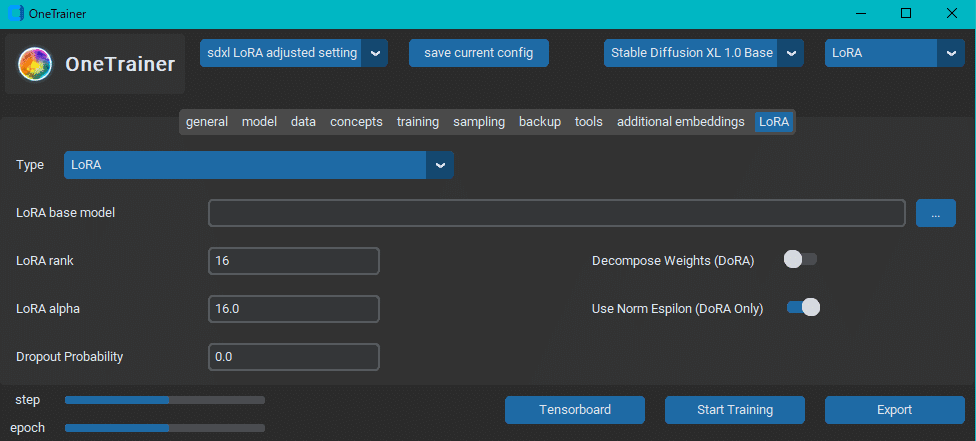This screenshot has width=976, height=441.
Task: Switch to the model tab
Action: pyautogui.click(x=259, y=122)
